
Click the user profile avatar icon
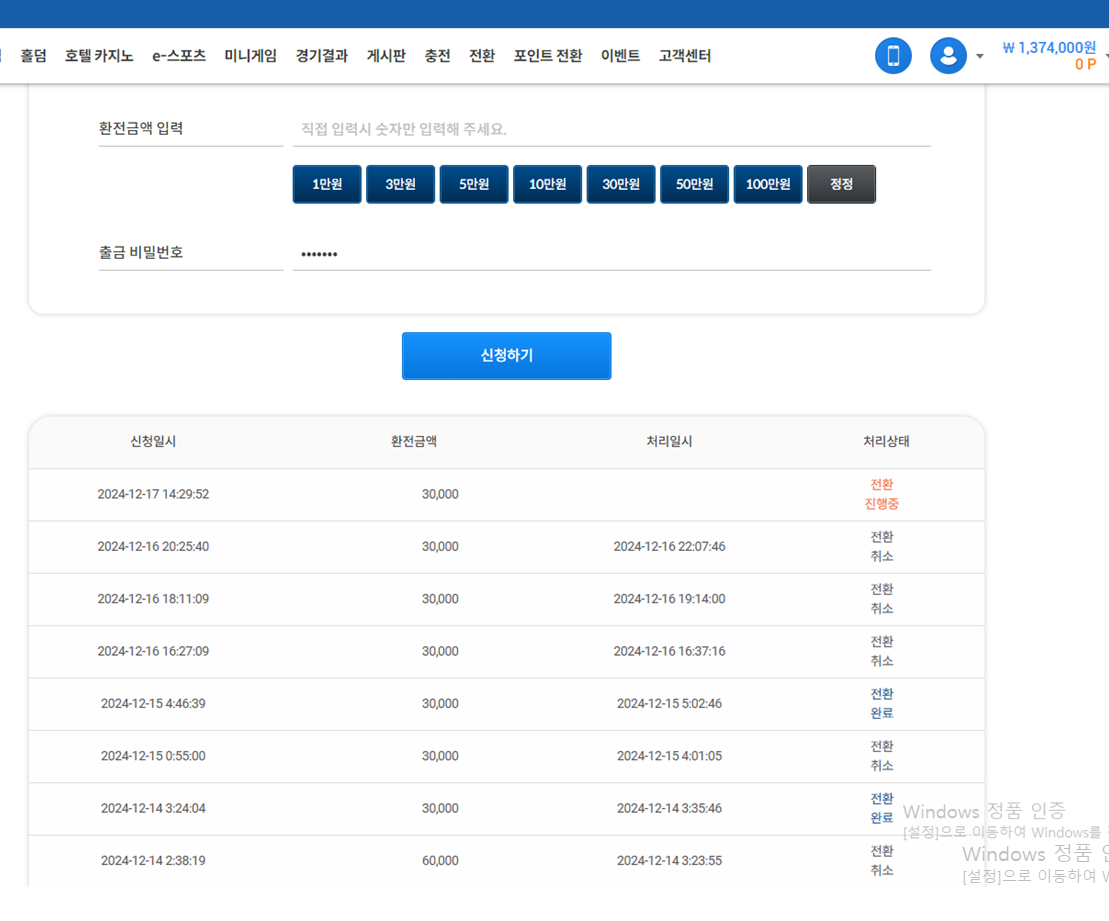coord(948,56)
